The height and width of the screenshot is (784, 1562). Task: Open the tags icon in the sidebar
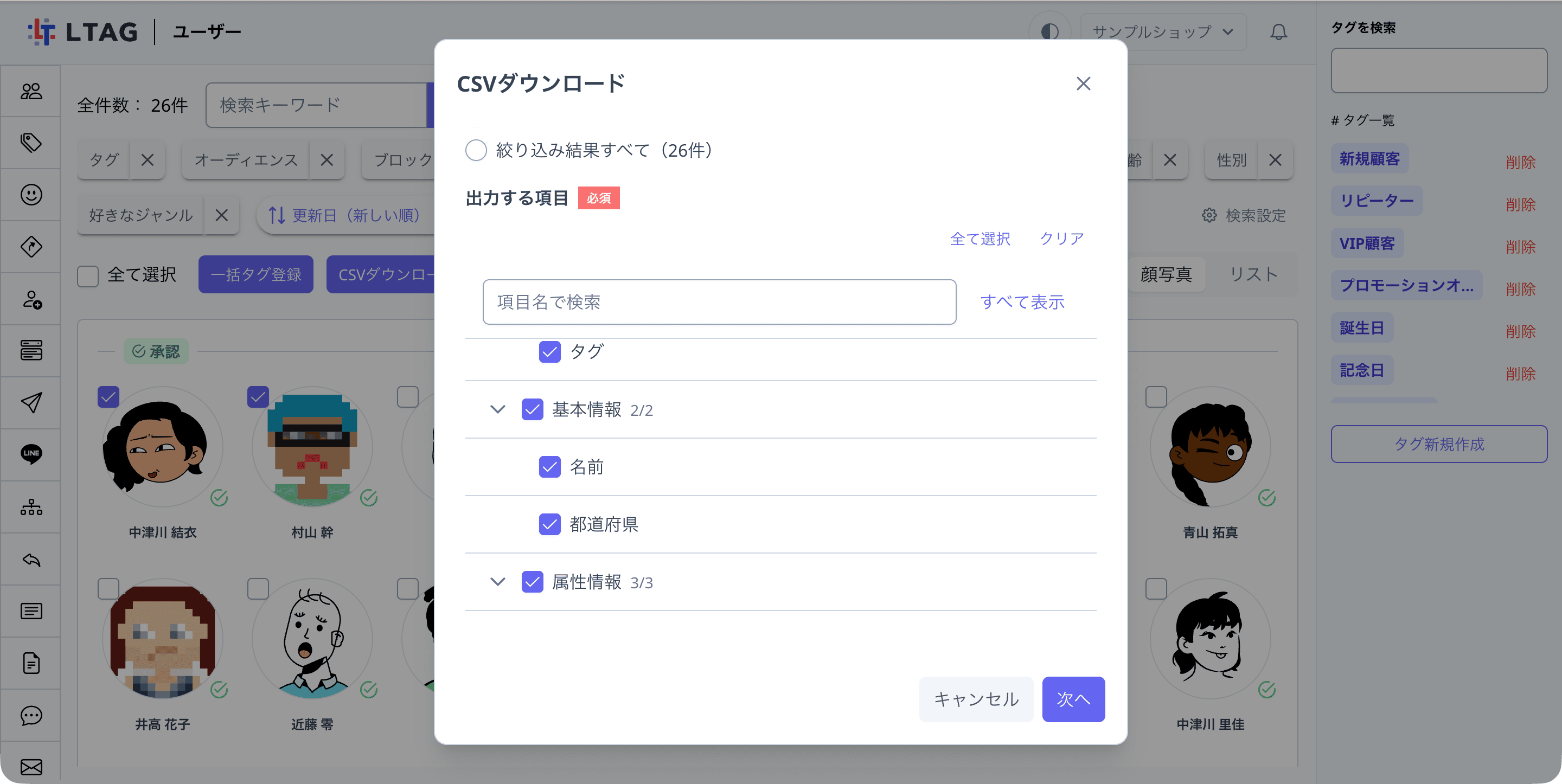coord(31,143)
